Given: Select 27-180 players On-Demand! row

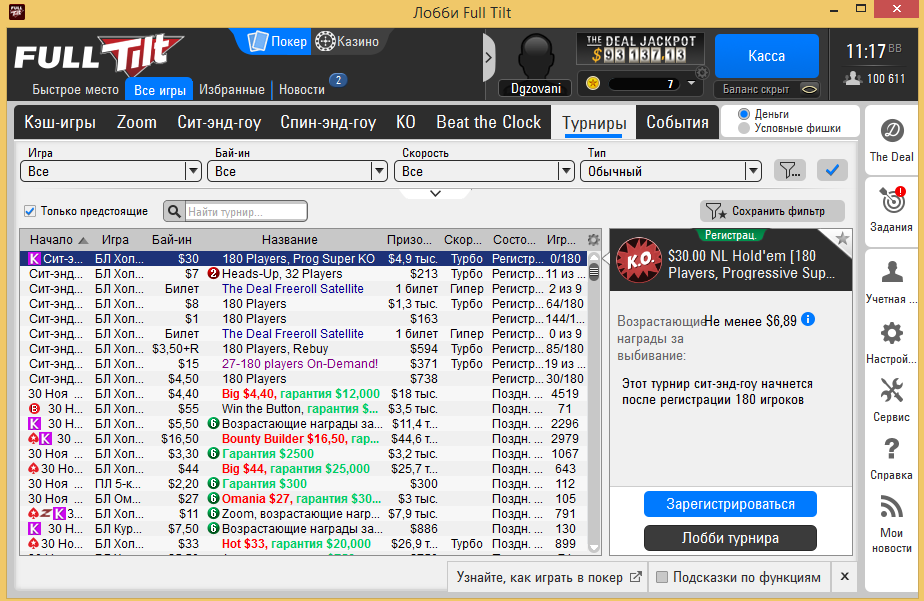Looking at the screenshot, I should click(305, 364).
